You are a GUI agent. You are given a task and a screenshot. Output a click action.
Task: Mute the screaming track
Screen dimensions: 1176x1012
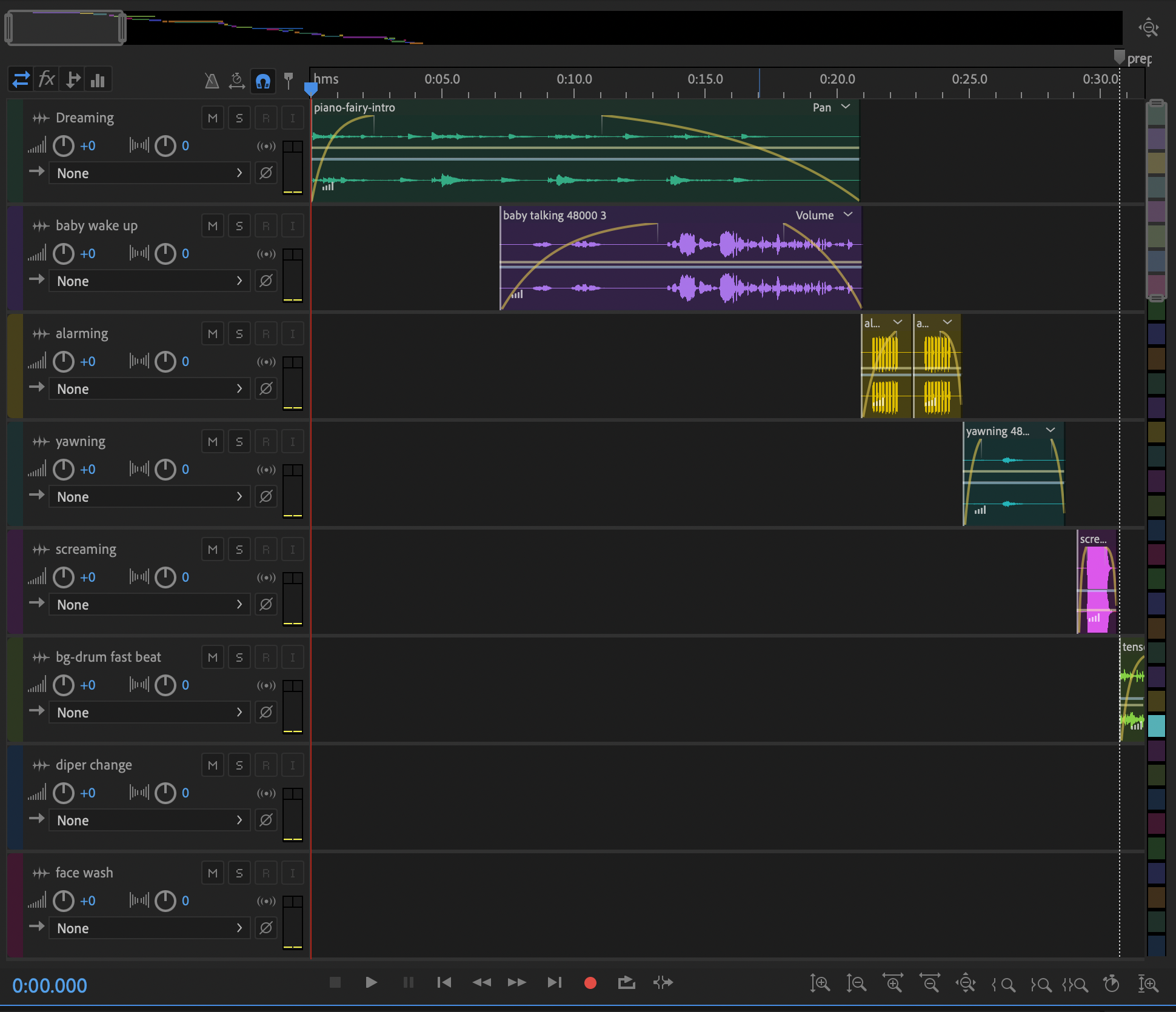(212, 550)
